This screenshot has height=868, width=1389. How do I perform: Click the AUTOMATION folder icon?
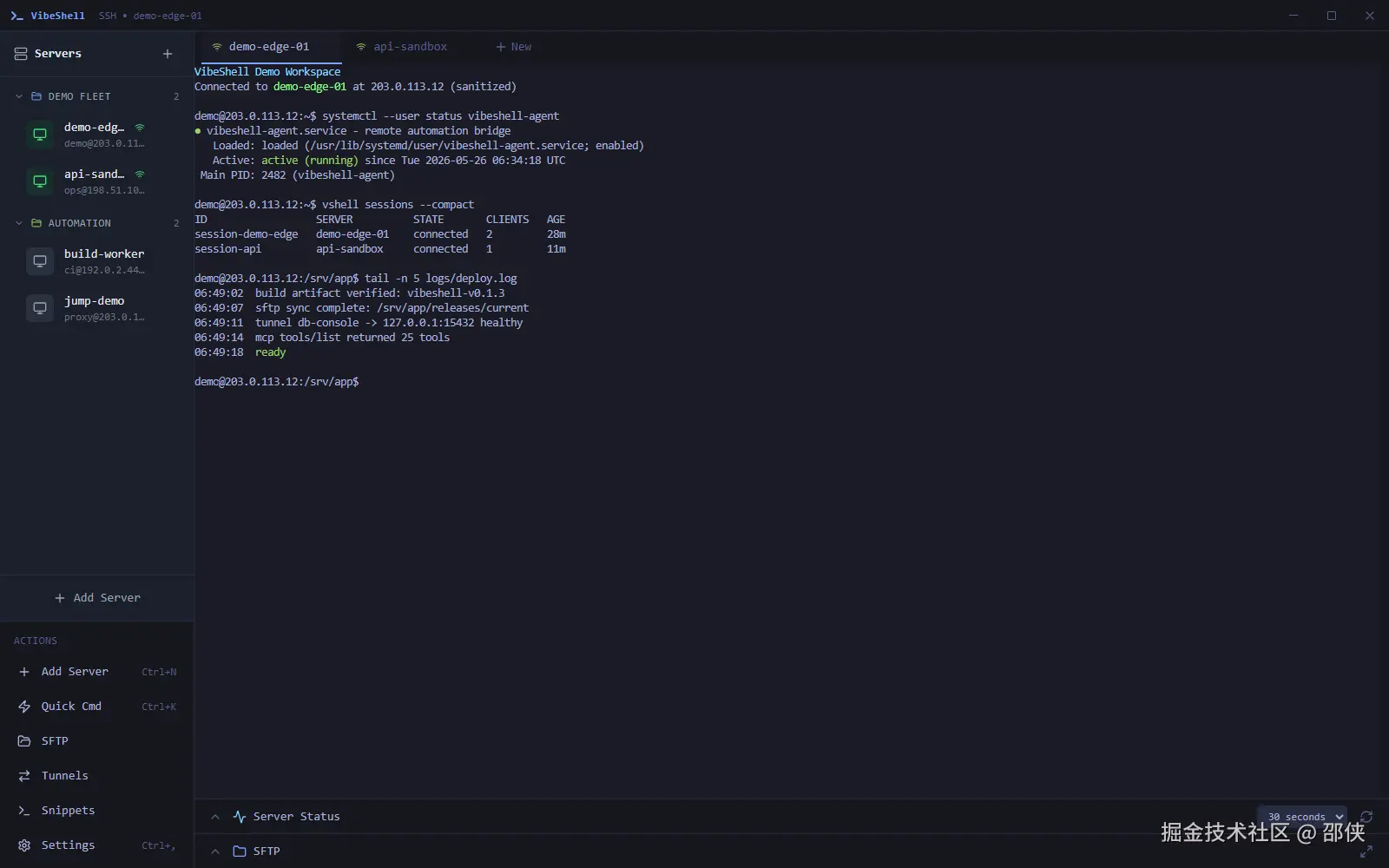pos(36,223)
